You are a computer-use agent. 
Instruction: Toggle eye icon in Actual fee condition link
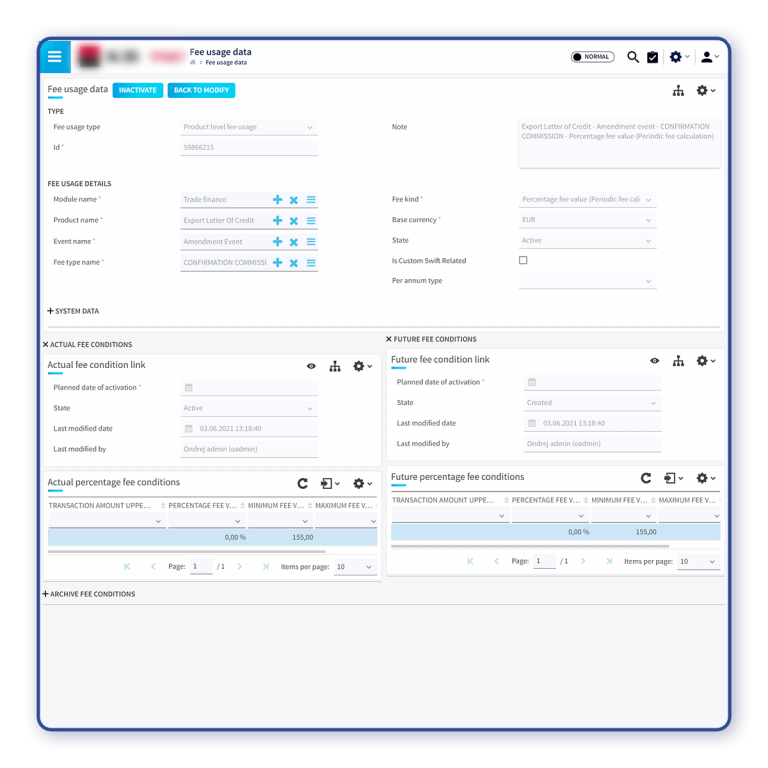point(311,366)
